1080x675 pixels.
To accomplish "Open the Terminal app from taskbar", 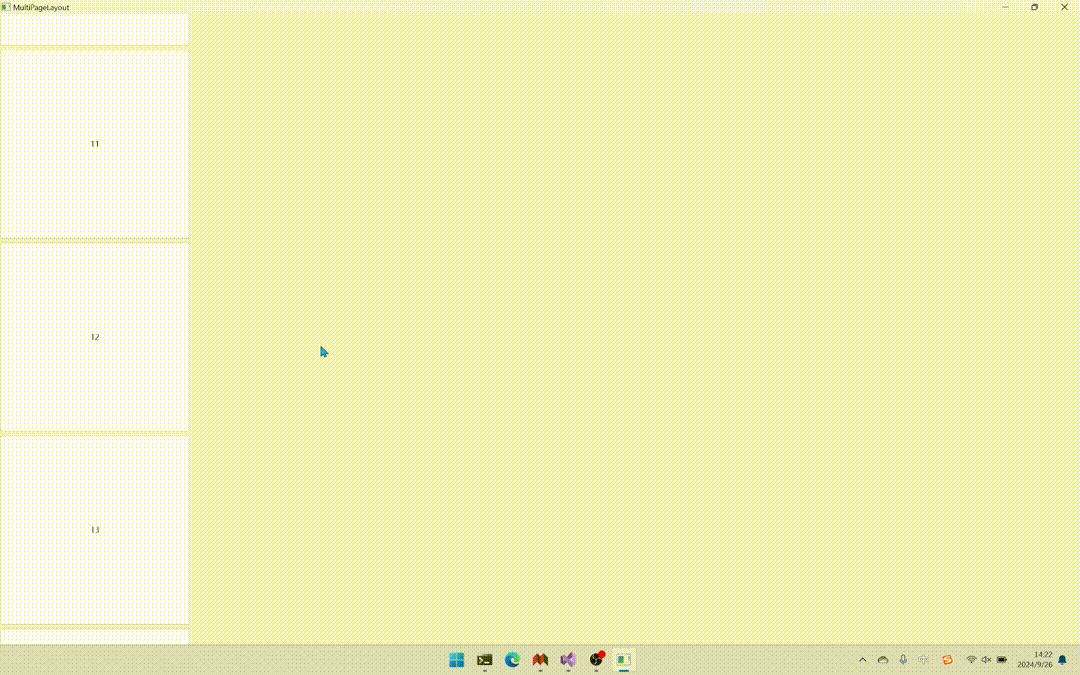I will click(485, 660).
